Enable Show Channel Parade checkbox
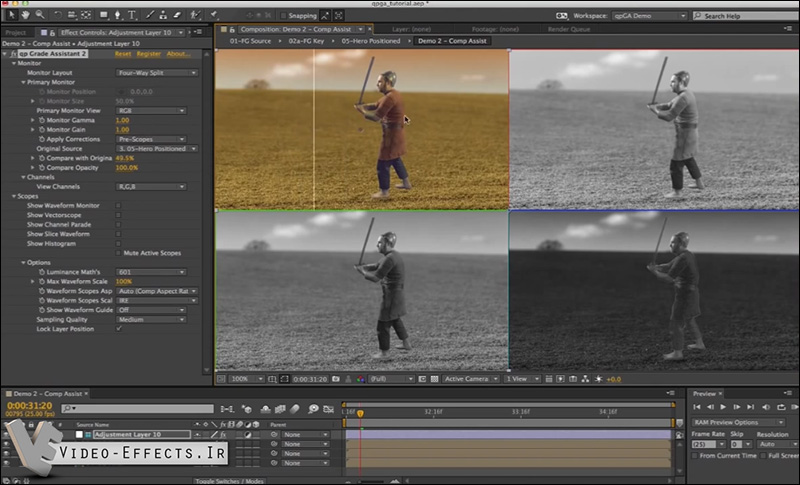 point(118,224)
